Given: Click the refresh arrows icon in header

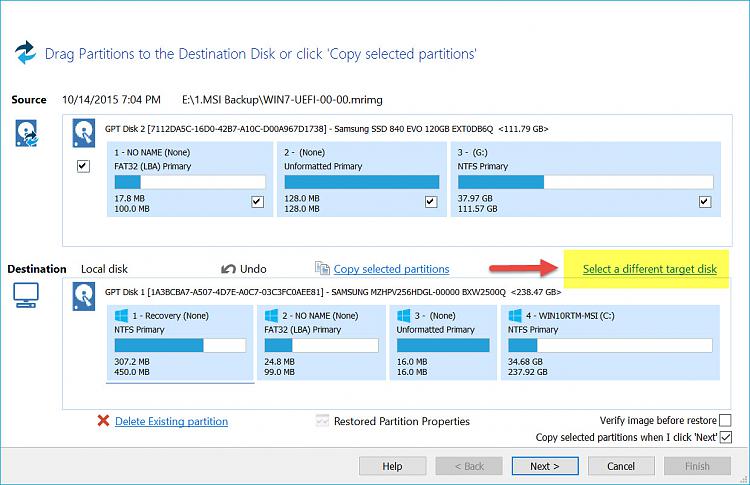Looking at the screenshot, I should (26, 52).
